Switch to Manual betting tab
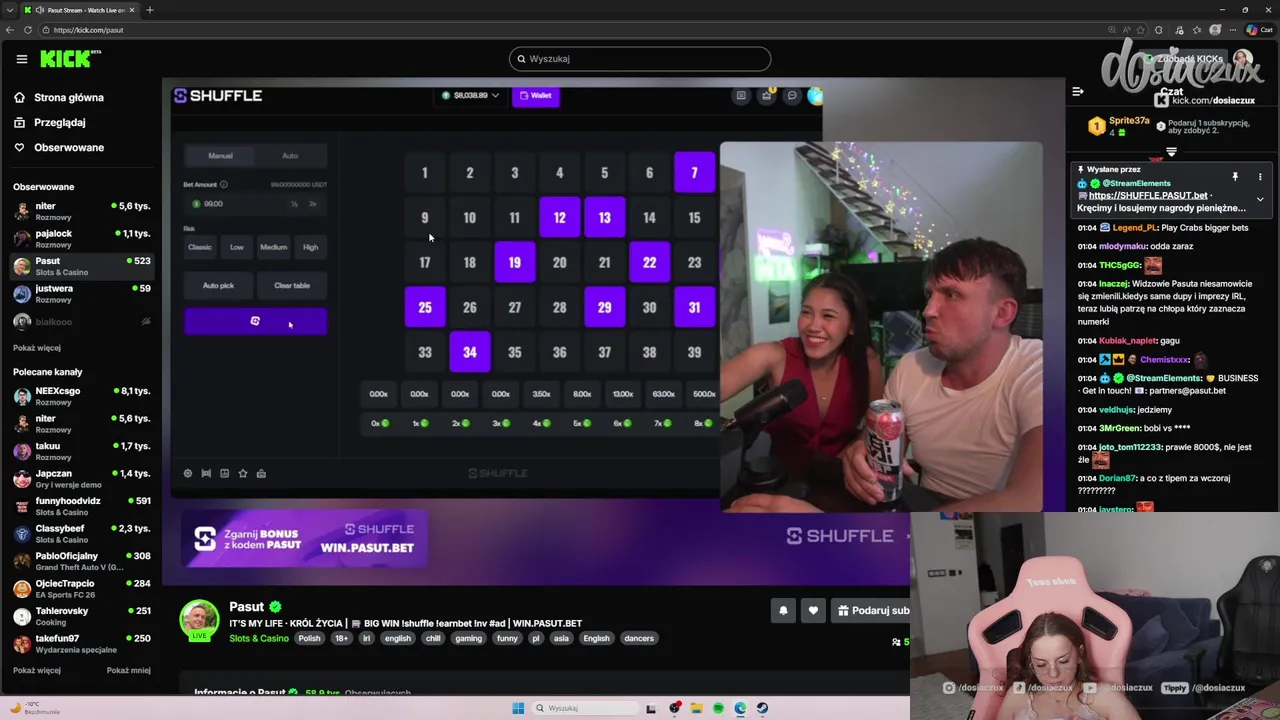 [220, 155]
